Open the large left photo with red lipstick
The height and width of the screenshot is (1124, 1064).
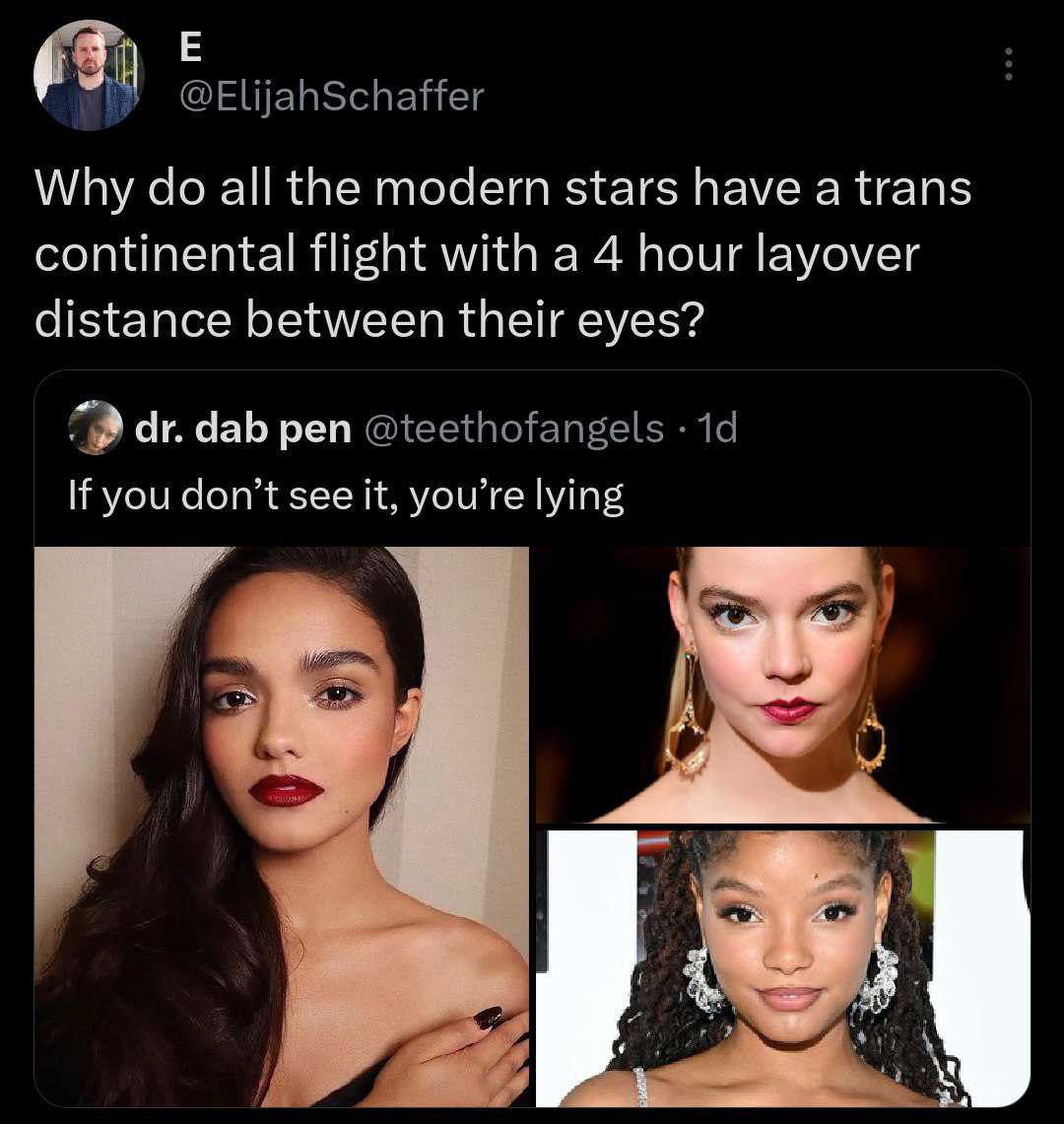click(x=282, y=826)
